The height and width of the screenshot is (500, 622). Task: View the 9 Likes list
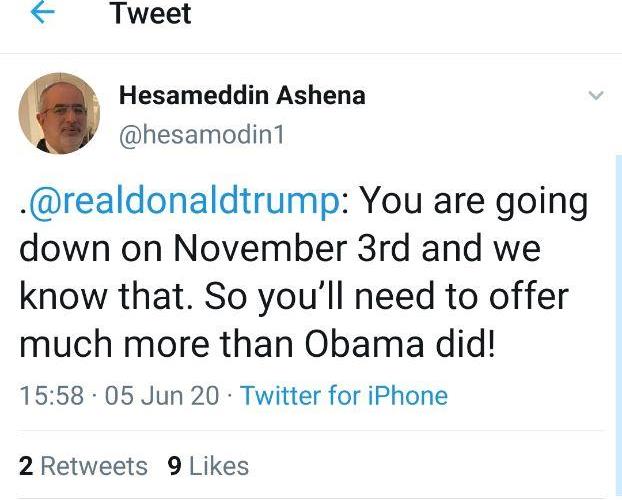pyautogui.click(x=208, y=466)
